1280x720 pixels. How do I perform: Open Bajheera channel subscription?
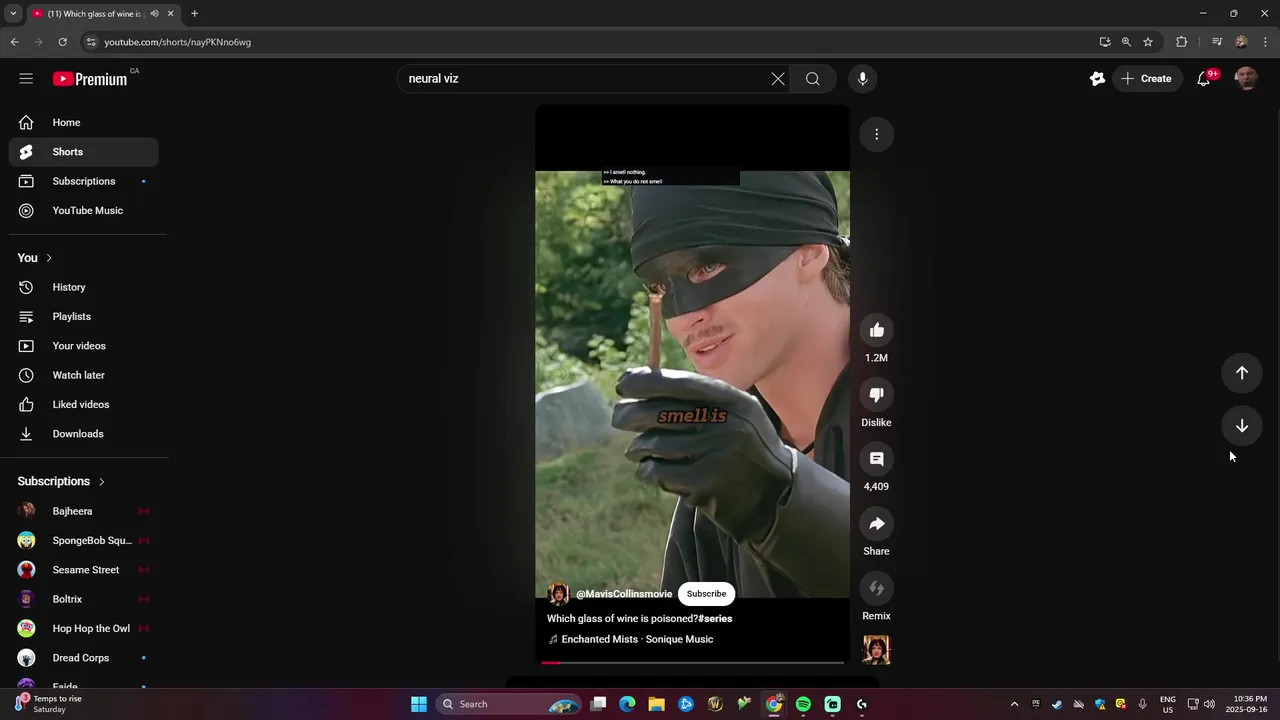click(84, 511)
